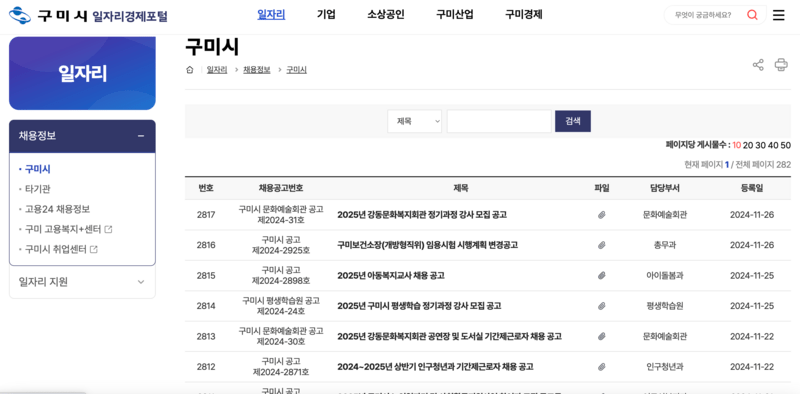Open the 기업 top menu
This screenshot has height=394, width=800.
pyautogui.click(x=327, y=15)
